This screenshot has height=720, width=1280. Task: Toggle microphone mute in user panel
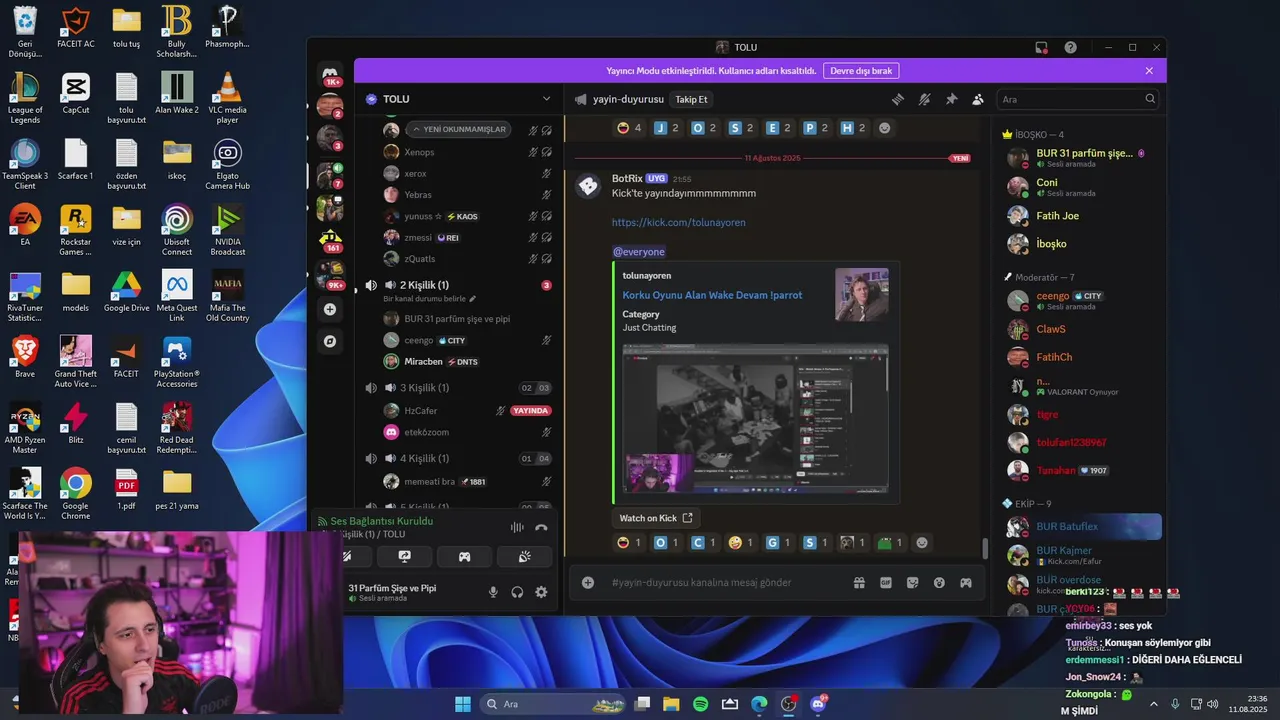(493, 592)
